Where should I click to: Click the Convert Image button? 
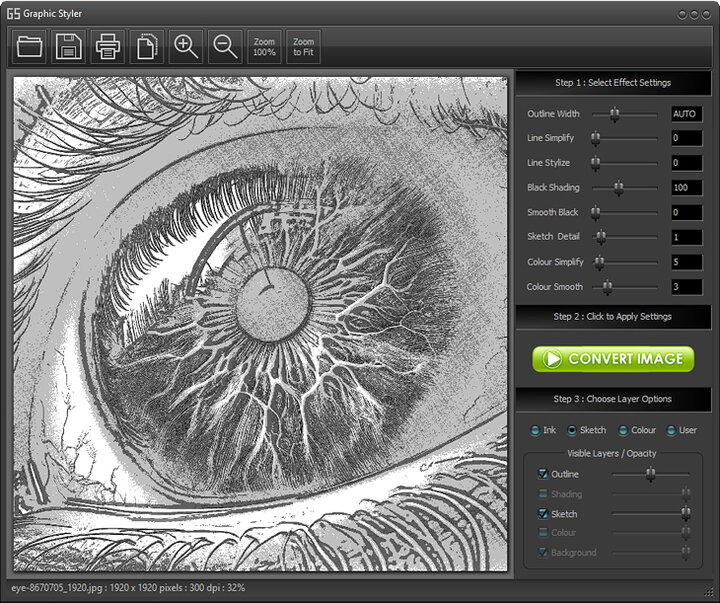click(x=613, y=359)
